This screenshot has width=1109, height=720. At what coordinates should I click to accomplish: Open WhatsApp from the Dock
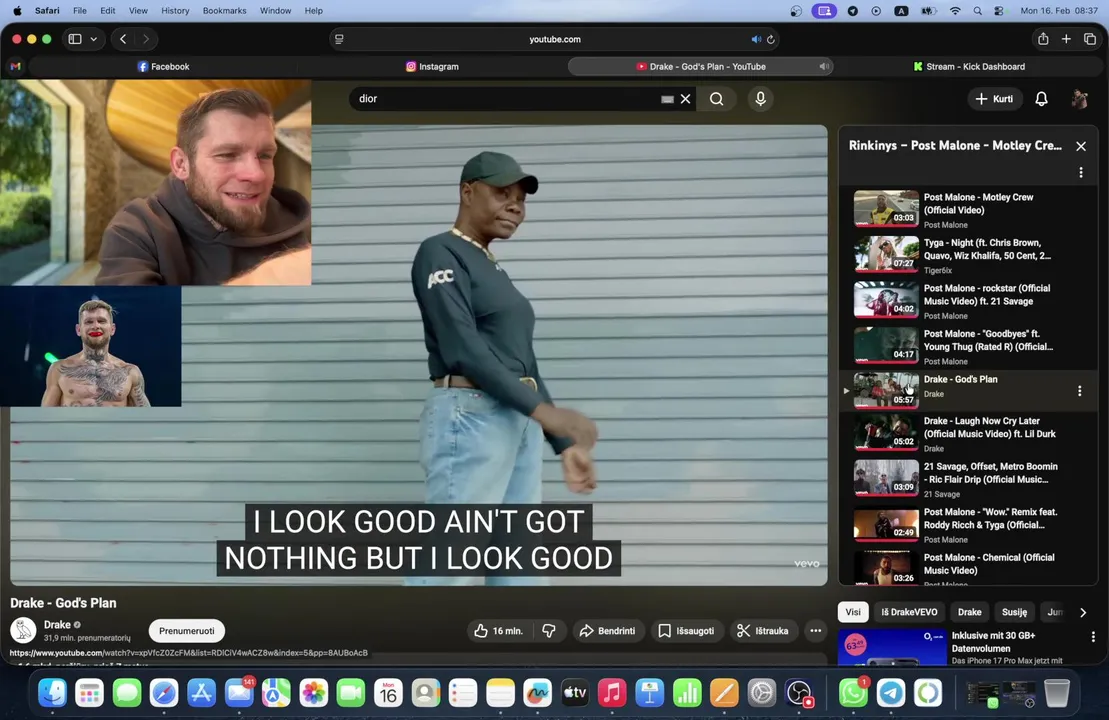(853, 693)
